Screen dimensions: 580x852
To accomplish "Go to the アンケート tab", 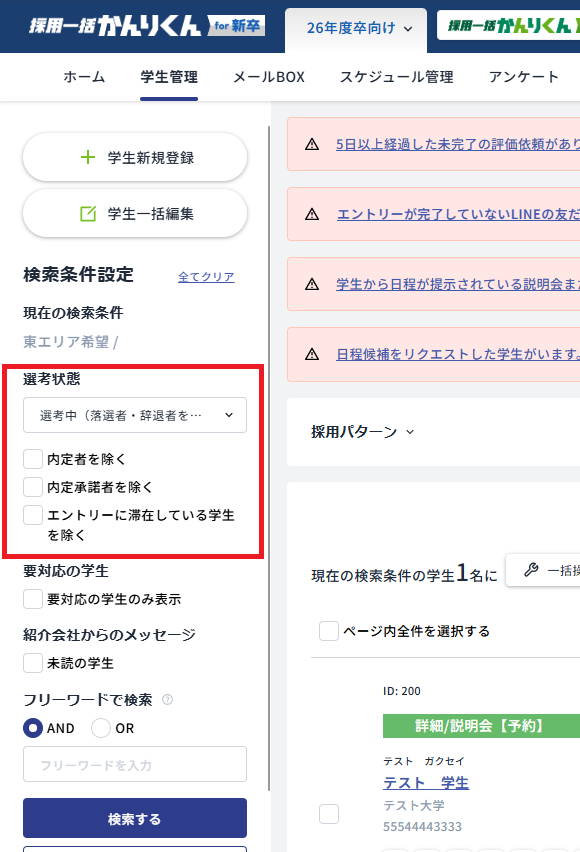I will [523, 77].
